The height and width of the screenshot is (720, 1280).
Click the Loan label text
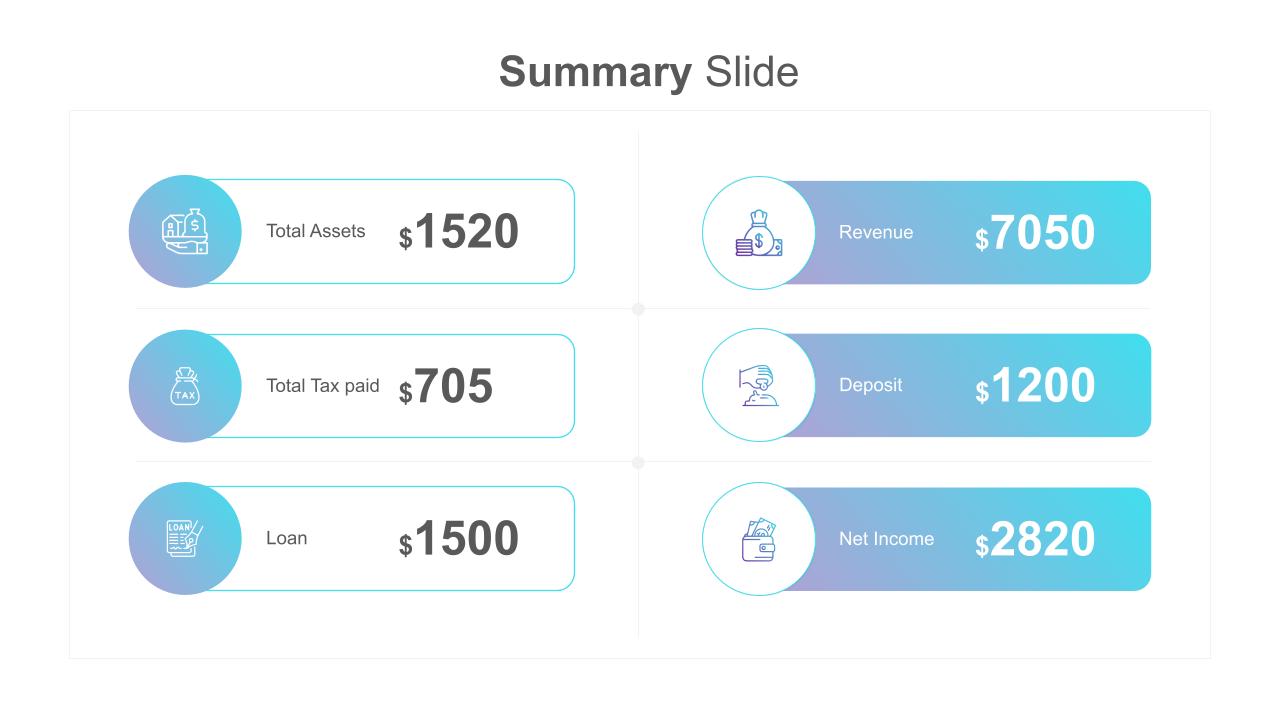[x=286, y=538]
